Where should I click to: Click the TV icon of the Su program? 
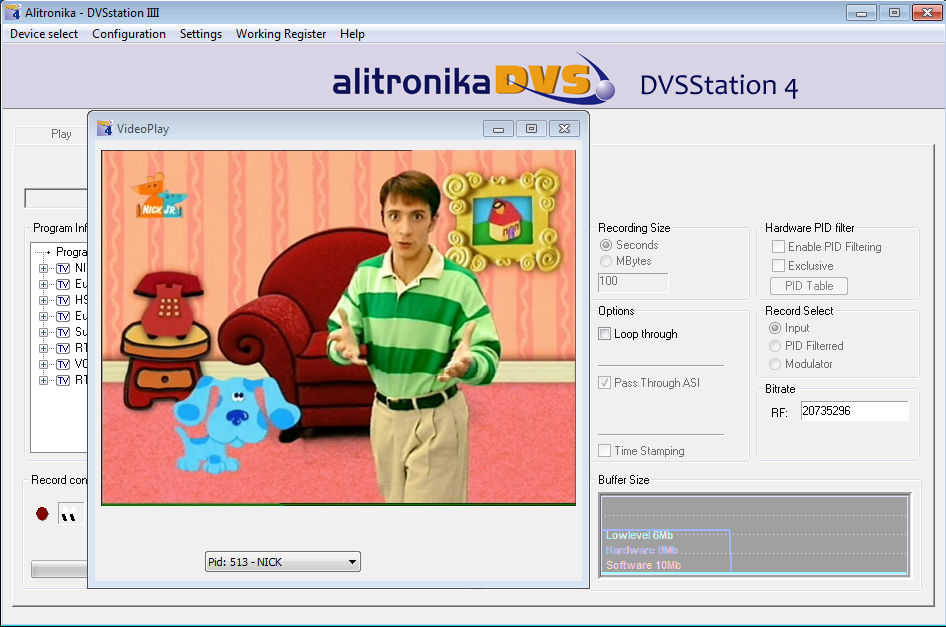62,332
